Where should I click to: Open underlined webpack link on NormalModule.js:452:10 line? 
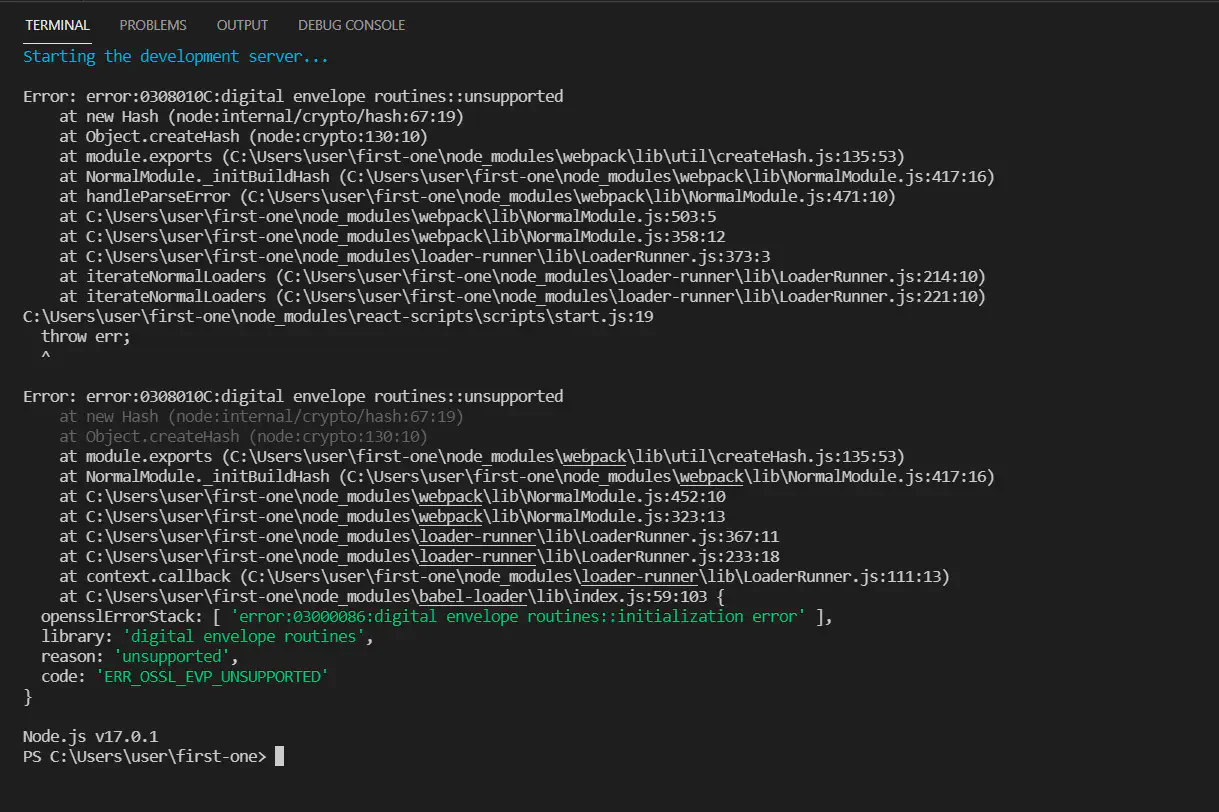[x=450, y=497]
